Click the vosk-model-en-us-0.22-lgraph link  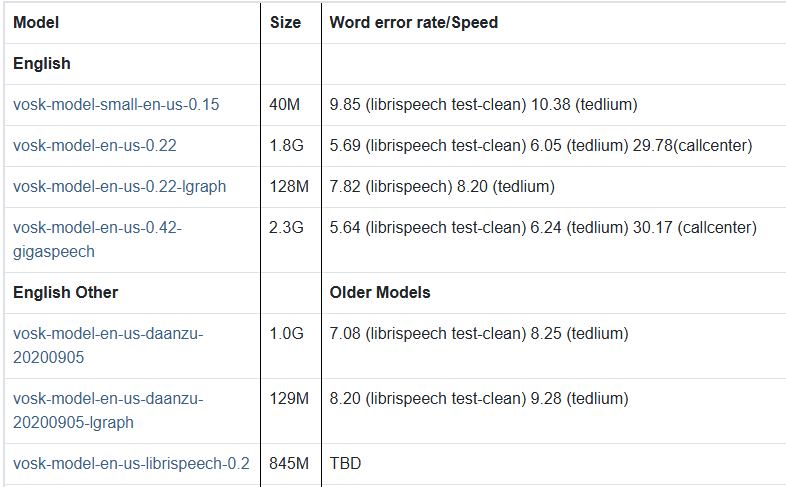coord(119,186)
